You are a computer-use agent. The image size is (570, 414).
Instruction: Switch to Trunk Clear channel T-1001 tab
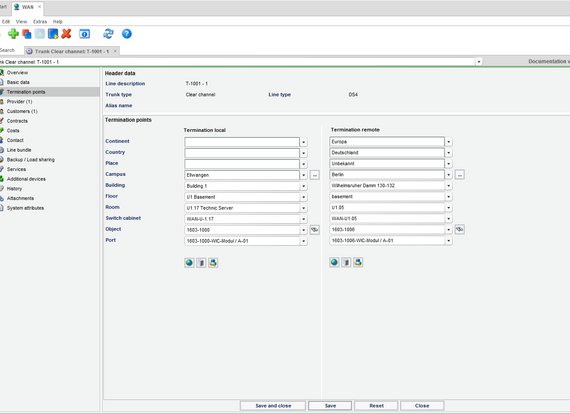(x=72, y=51)
